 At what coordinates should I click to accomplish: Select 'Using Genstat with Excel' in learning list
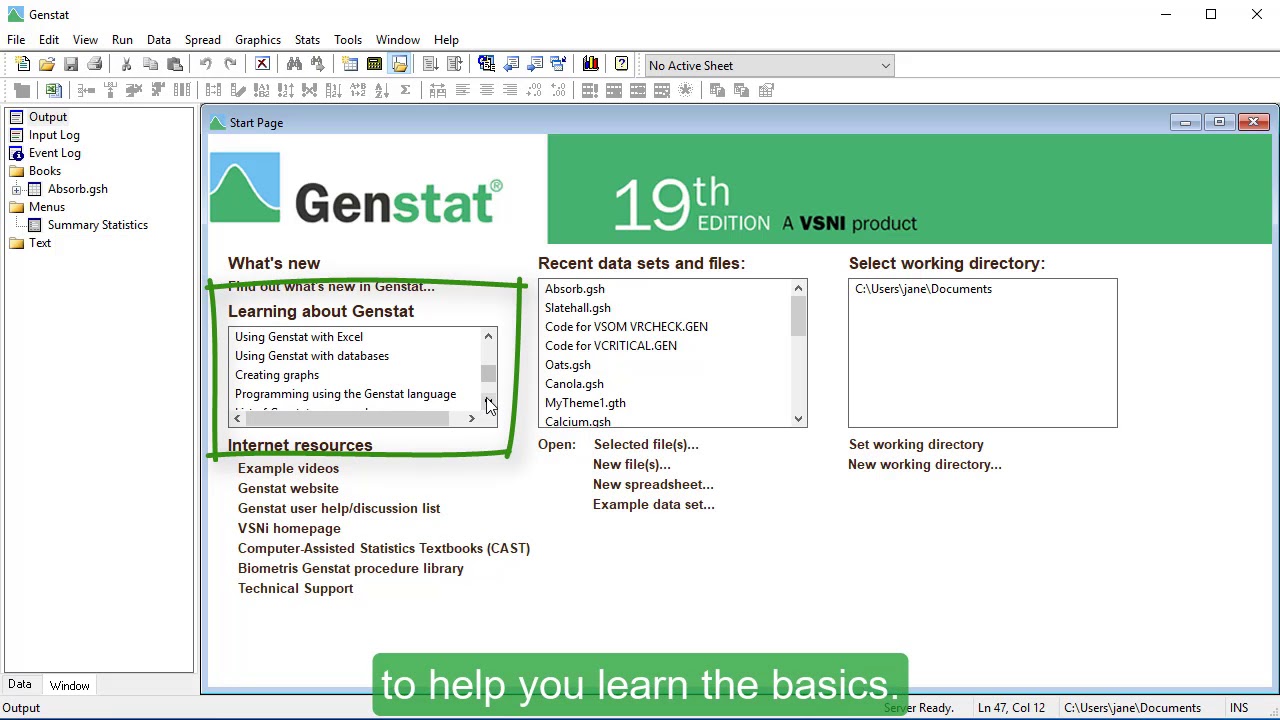[x=299, y=337]
